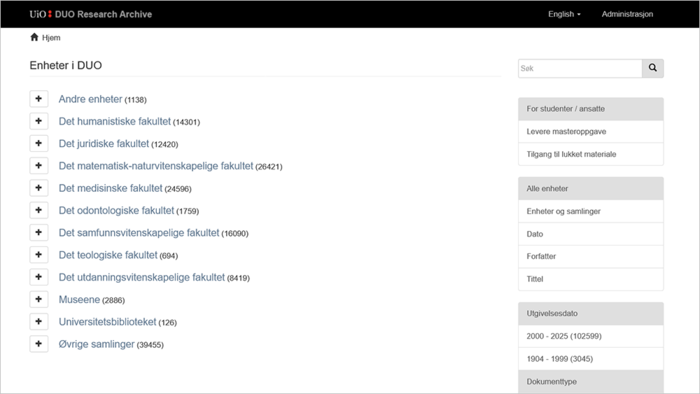
Task: Open Øvrige samlinger link
Action: [x=96, y=344]
